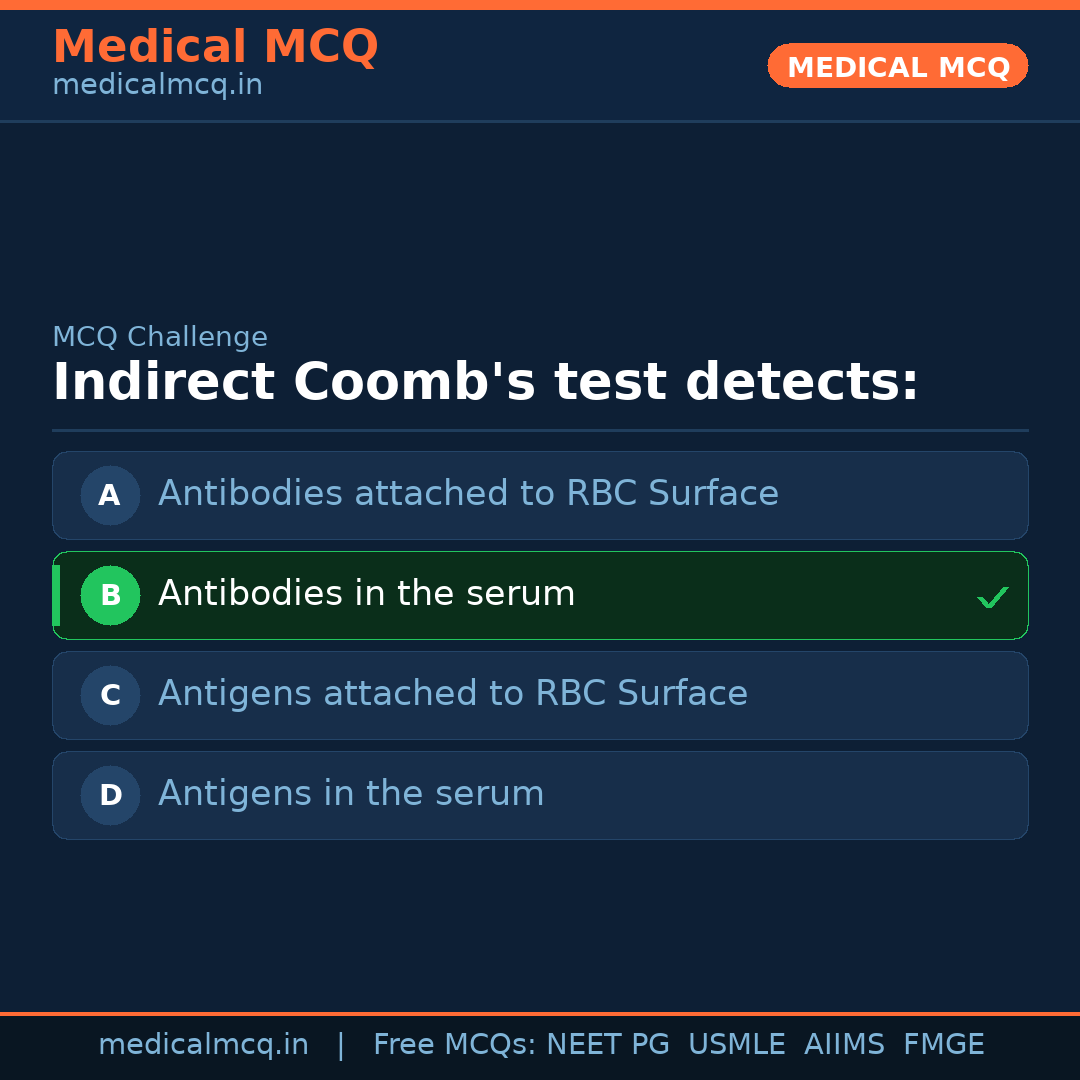Click the letter A circle badge
This screenshot has width=1080, height=1080.
[110, 495]
